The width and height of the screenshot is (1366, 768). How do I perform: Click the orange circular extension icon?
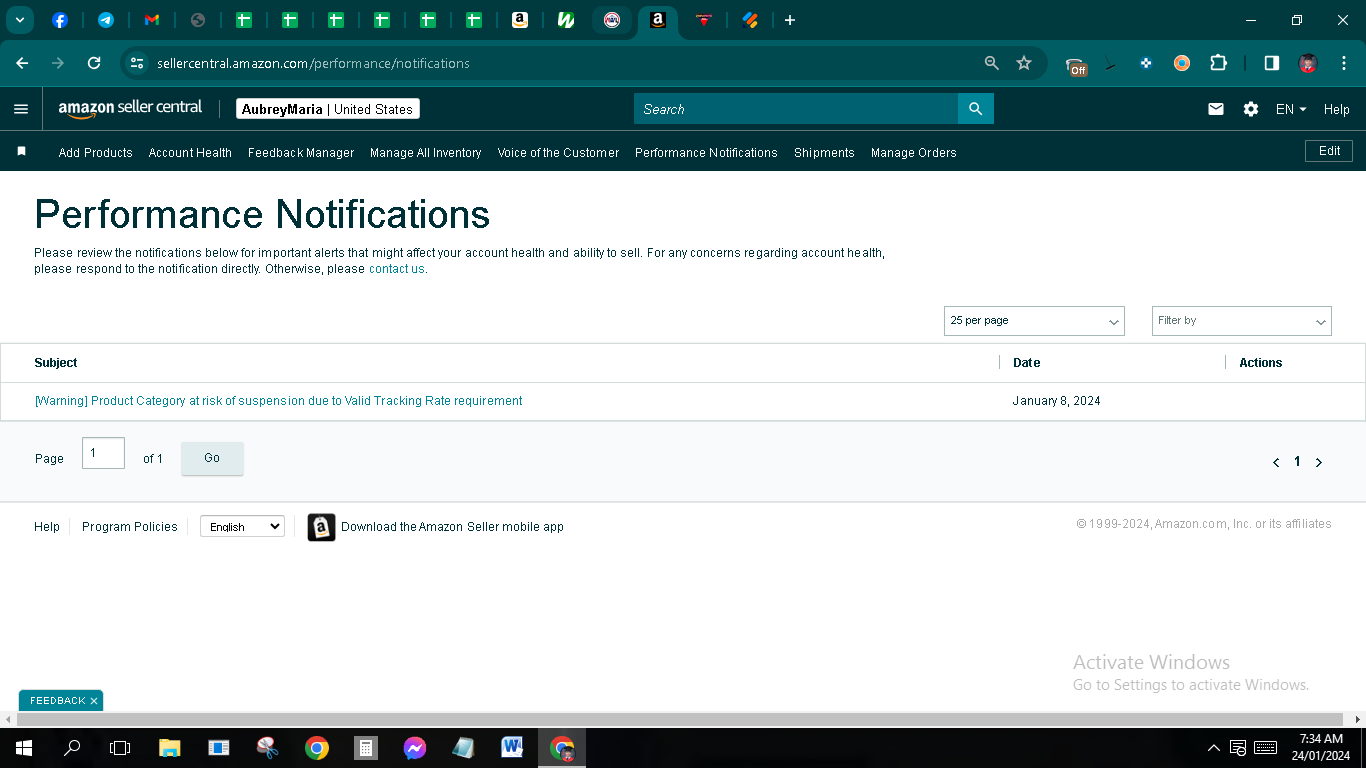point(1182,63)
